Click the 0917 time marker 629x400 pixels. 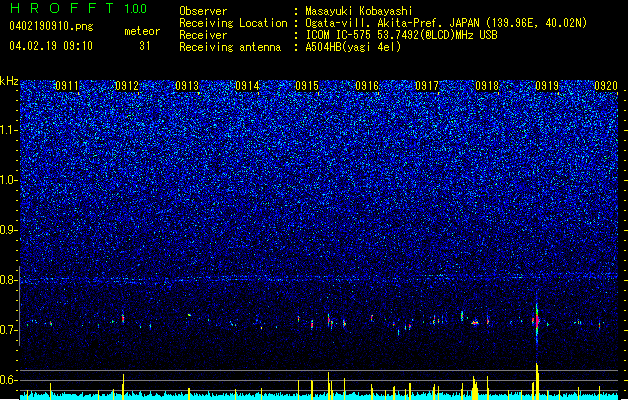[427, 86]
